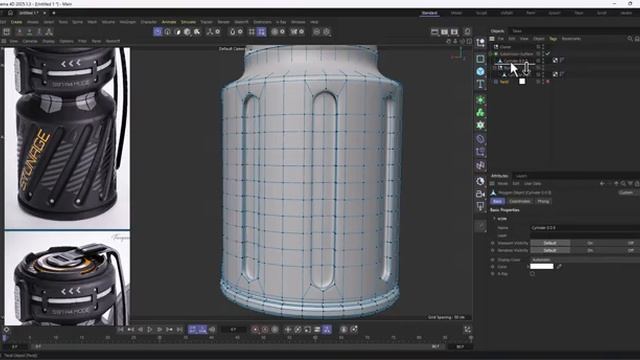
Task: Click the timeline ruler at frame 45
Action: point(238,338)
